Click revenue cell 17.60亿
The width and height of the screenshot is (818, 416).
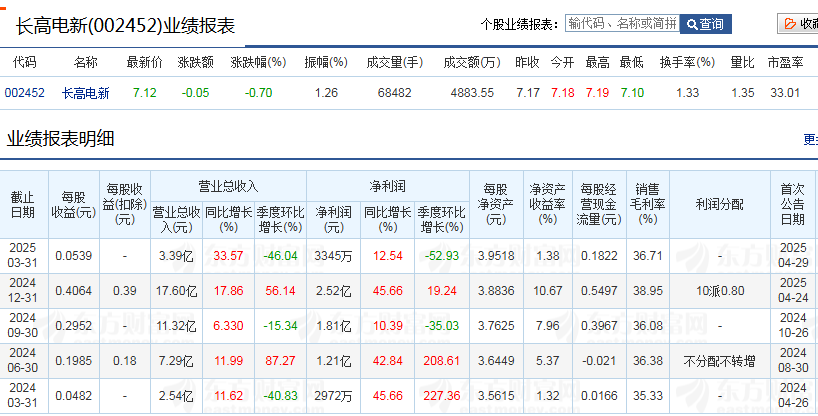click(x=176, y=291)
